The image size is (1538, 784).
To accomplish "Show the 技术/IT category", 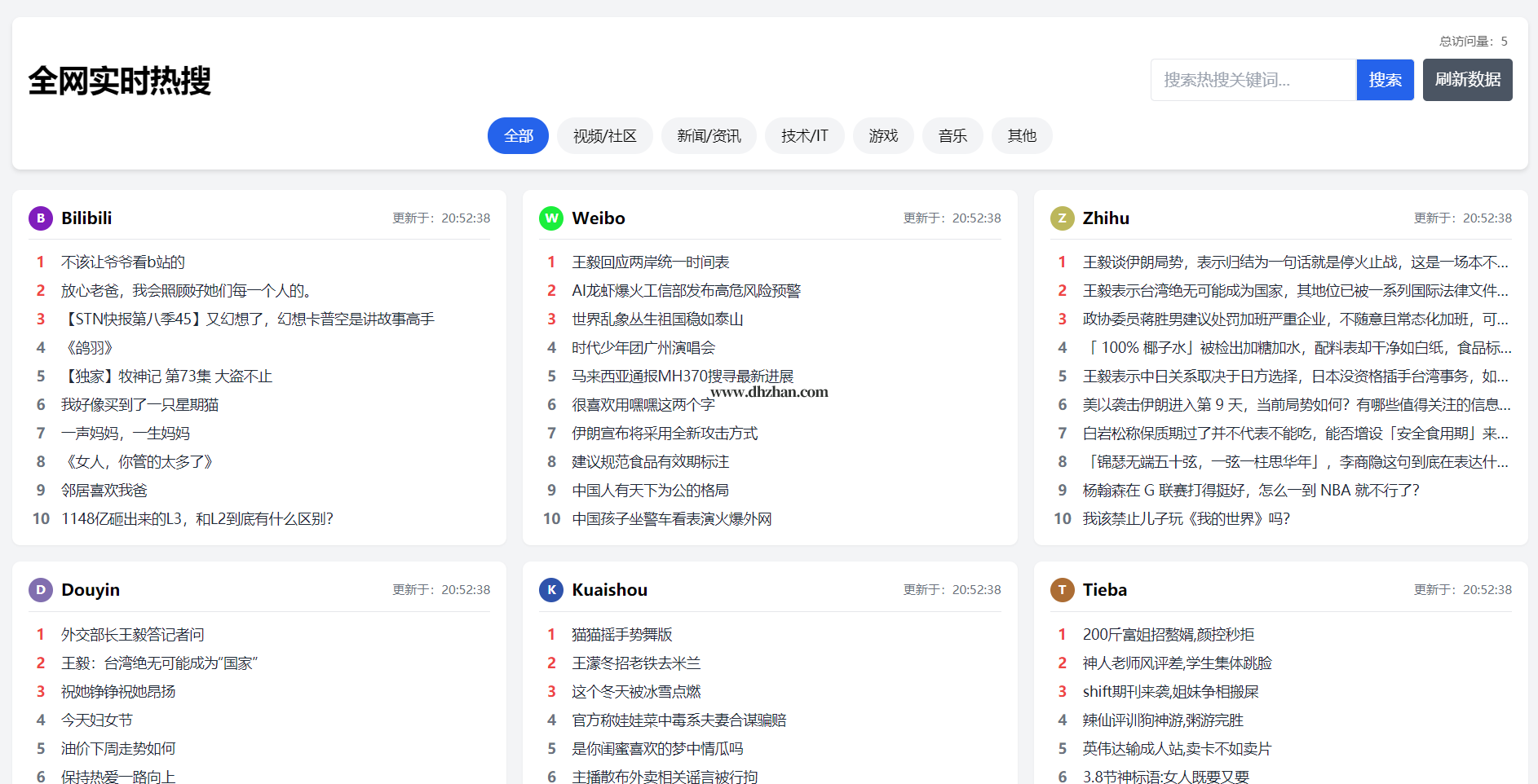I will coord(804,136).
